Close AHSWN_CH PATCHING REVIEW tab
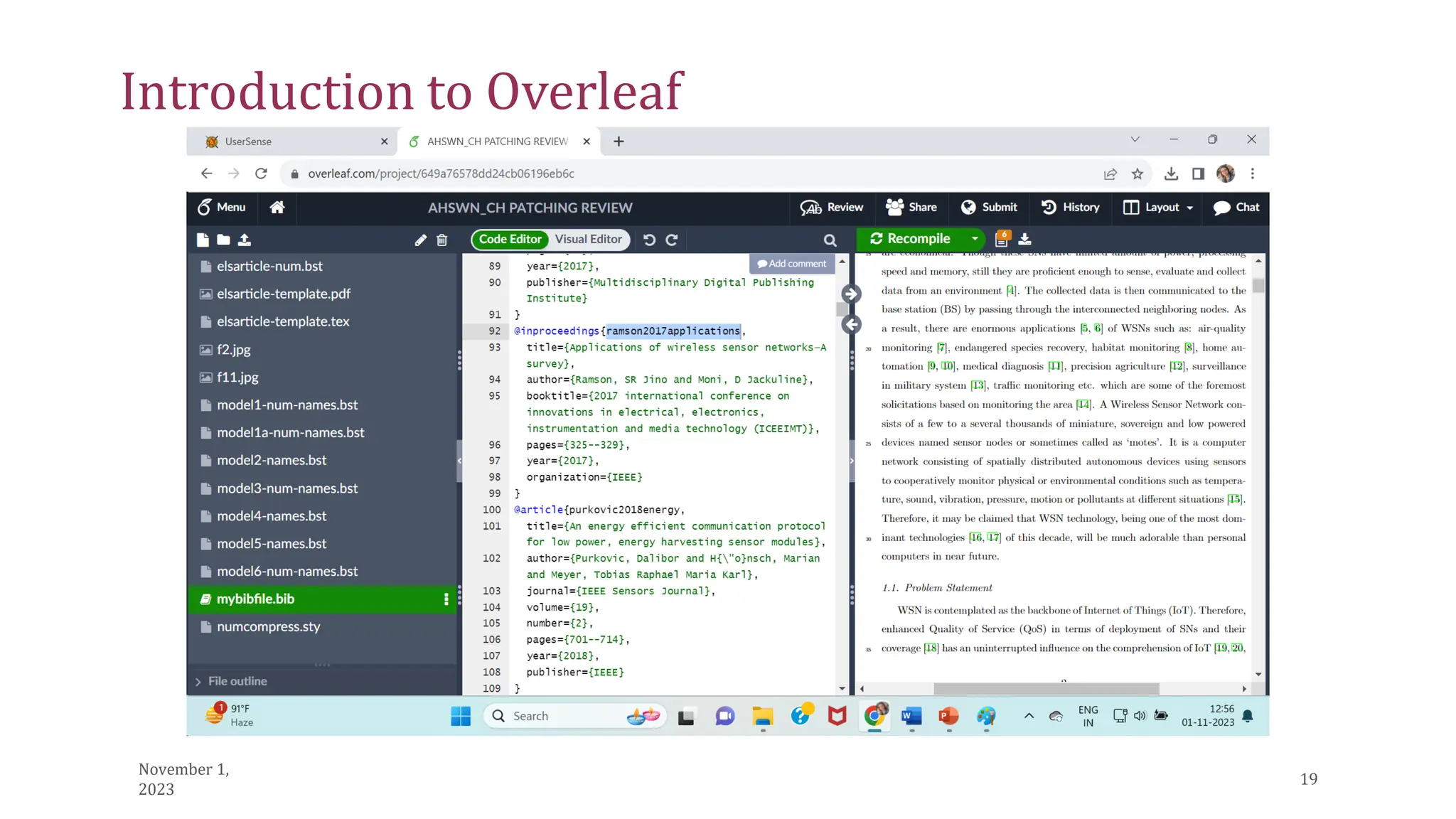Screen dimensions: 1456x819 (x=587, y=141)
